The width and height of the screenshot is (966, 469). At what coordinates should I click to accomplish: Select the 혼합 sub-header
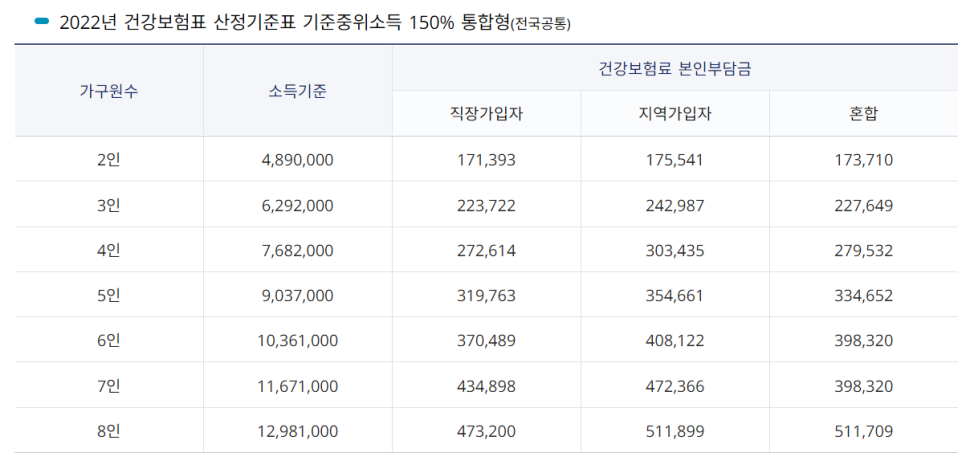(863, 114)
